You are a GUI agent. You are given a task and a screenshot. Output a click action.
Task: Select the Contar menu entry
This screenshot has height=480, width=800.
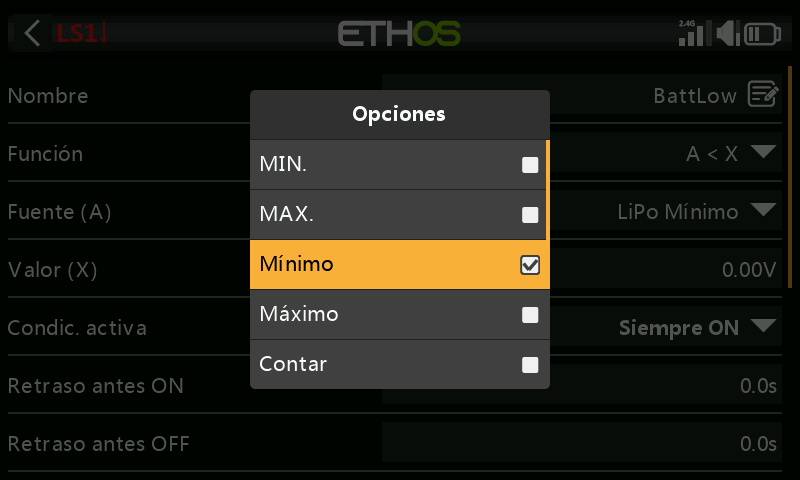click(399, 364)
